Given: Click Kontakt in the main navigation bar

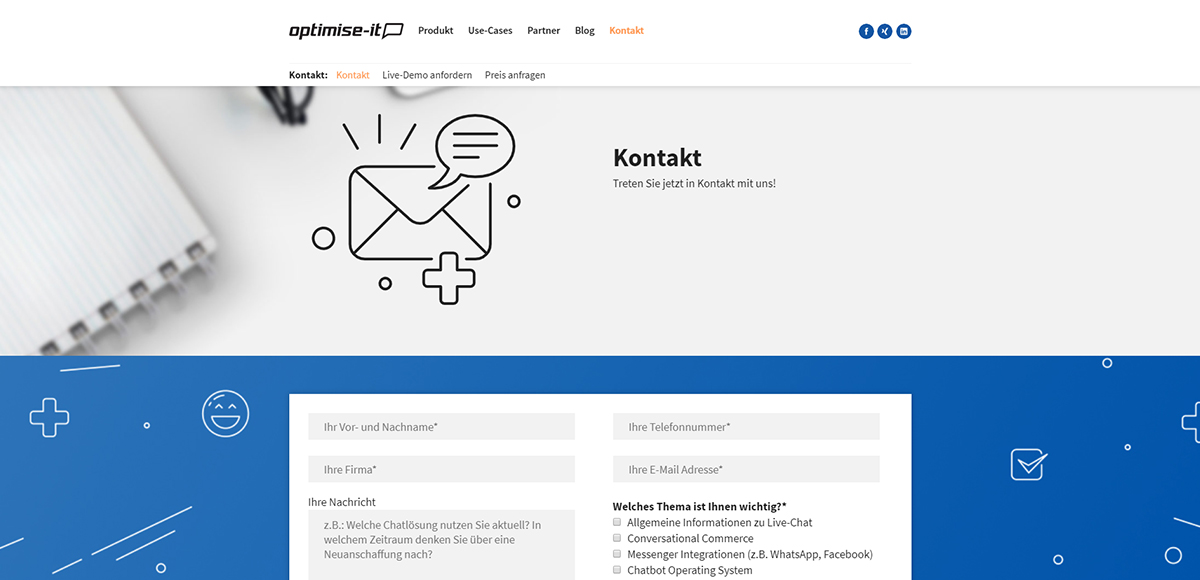Looking at the screenshot, I should 626,31.
